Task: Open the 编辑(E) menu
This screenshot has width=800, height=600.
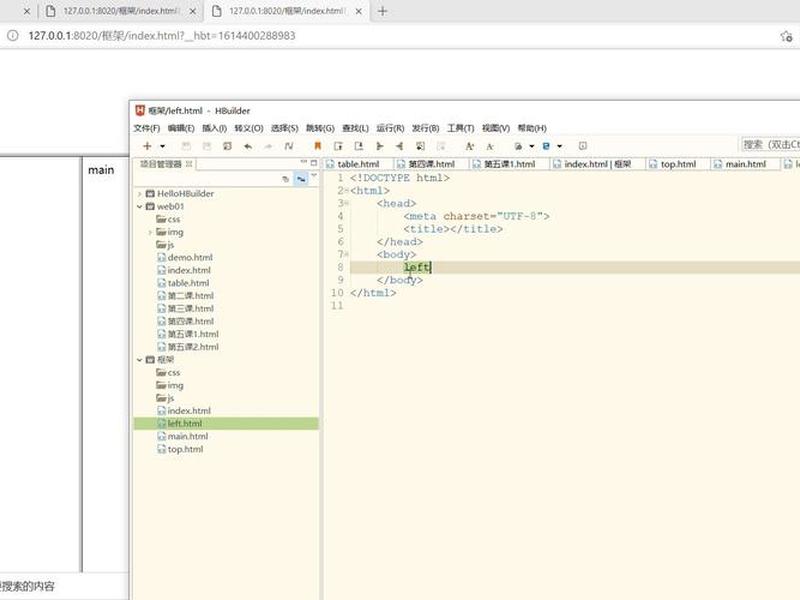Action: click(x=181, y=128)
